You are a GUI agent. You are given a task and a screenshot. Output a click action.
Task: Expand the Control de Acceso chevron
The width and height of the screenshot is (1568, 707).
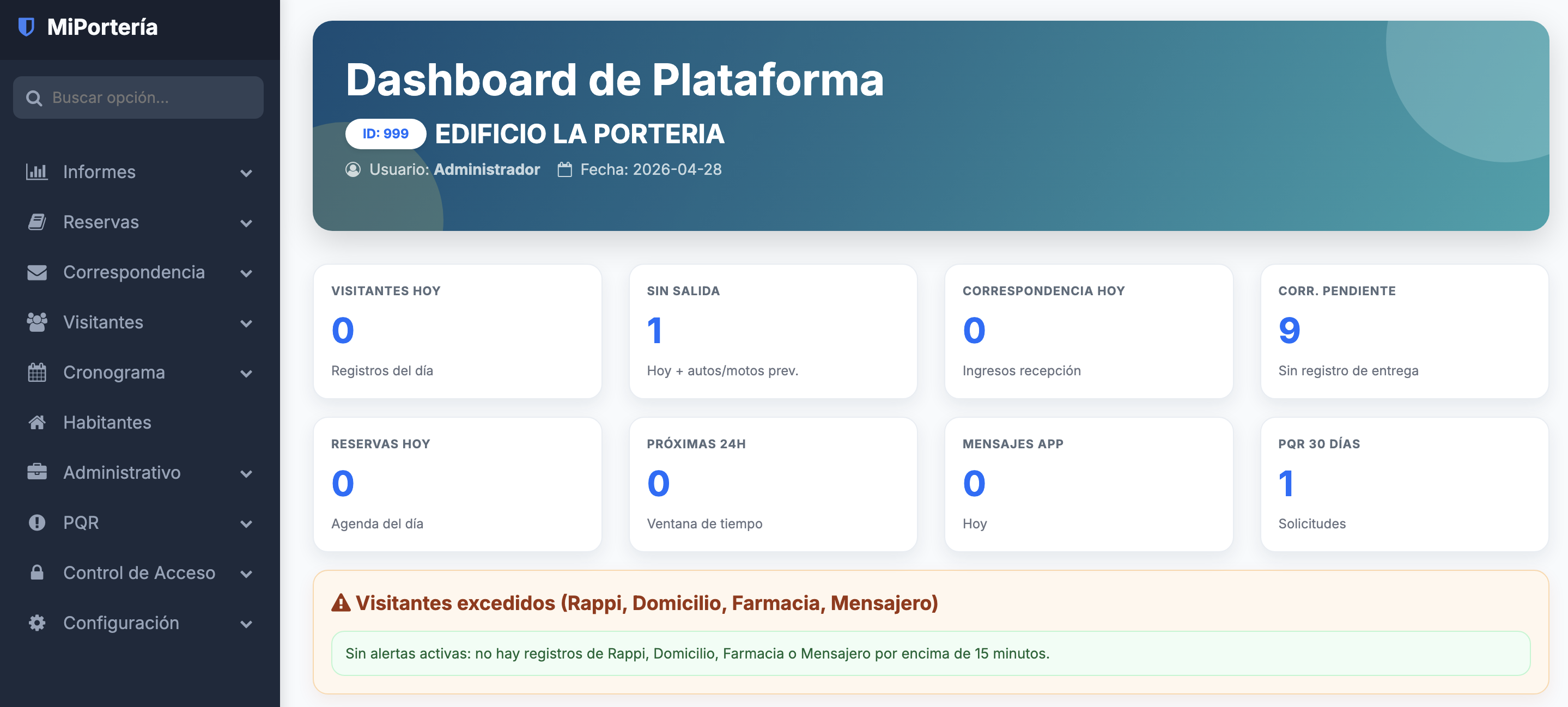coord(246,574)
